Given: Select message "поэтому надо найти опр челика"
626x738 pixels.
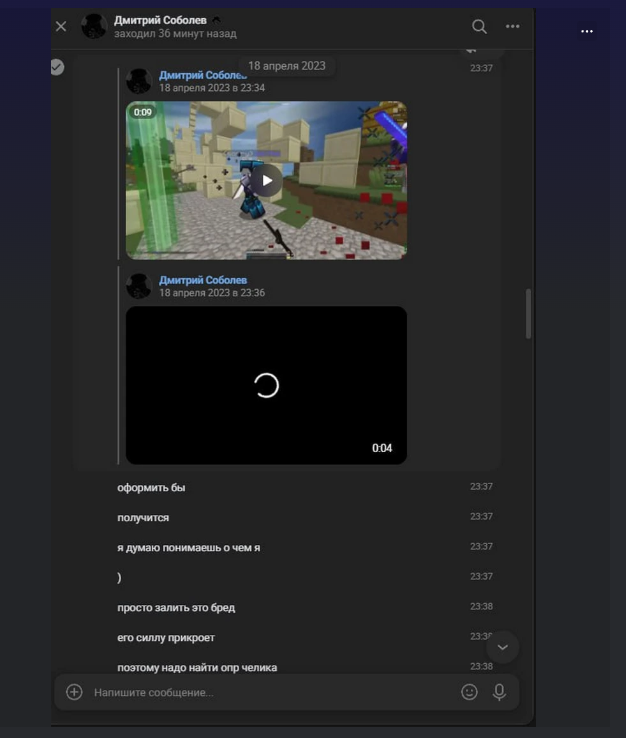Looking at the screenshot, I should [x=197, y=668].
